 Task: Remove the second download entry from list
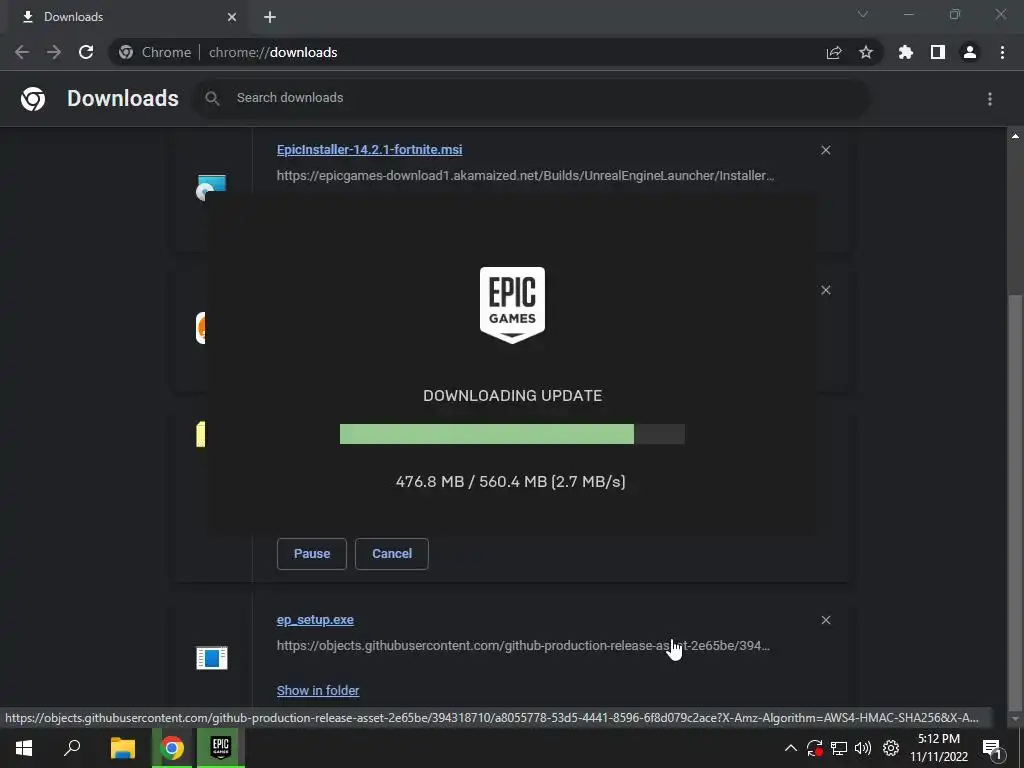(825, 290)
